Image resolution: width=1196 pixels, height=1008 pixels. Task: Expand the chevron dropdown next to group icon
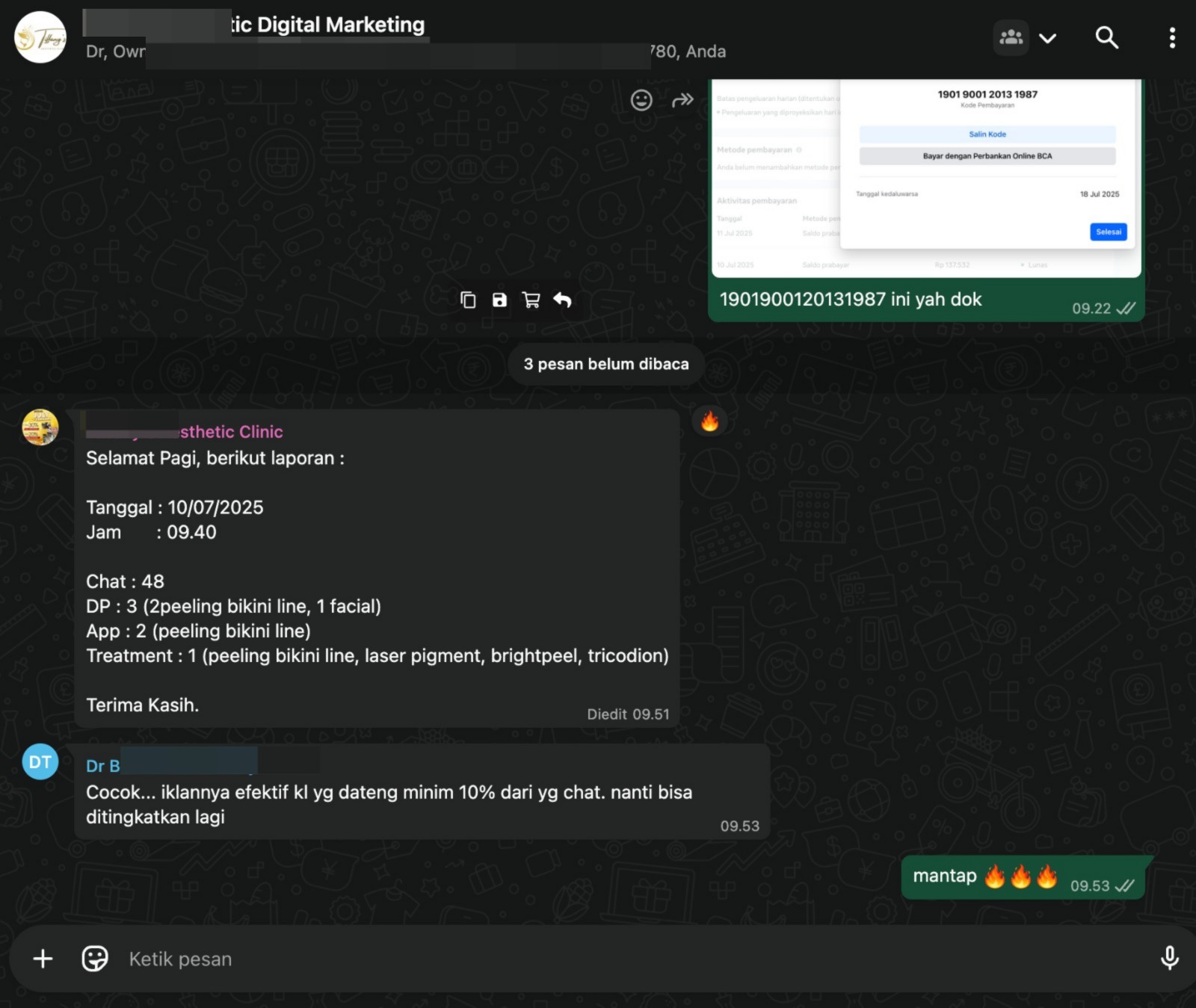[x=1048, y=38]
